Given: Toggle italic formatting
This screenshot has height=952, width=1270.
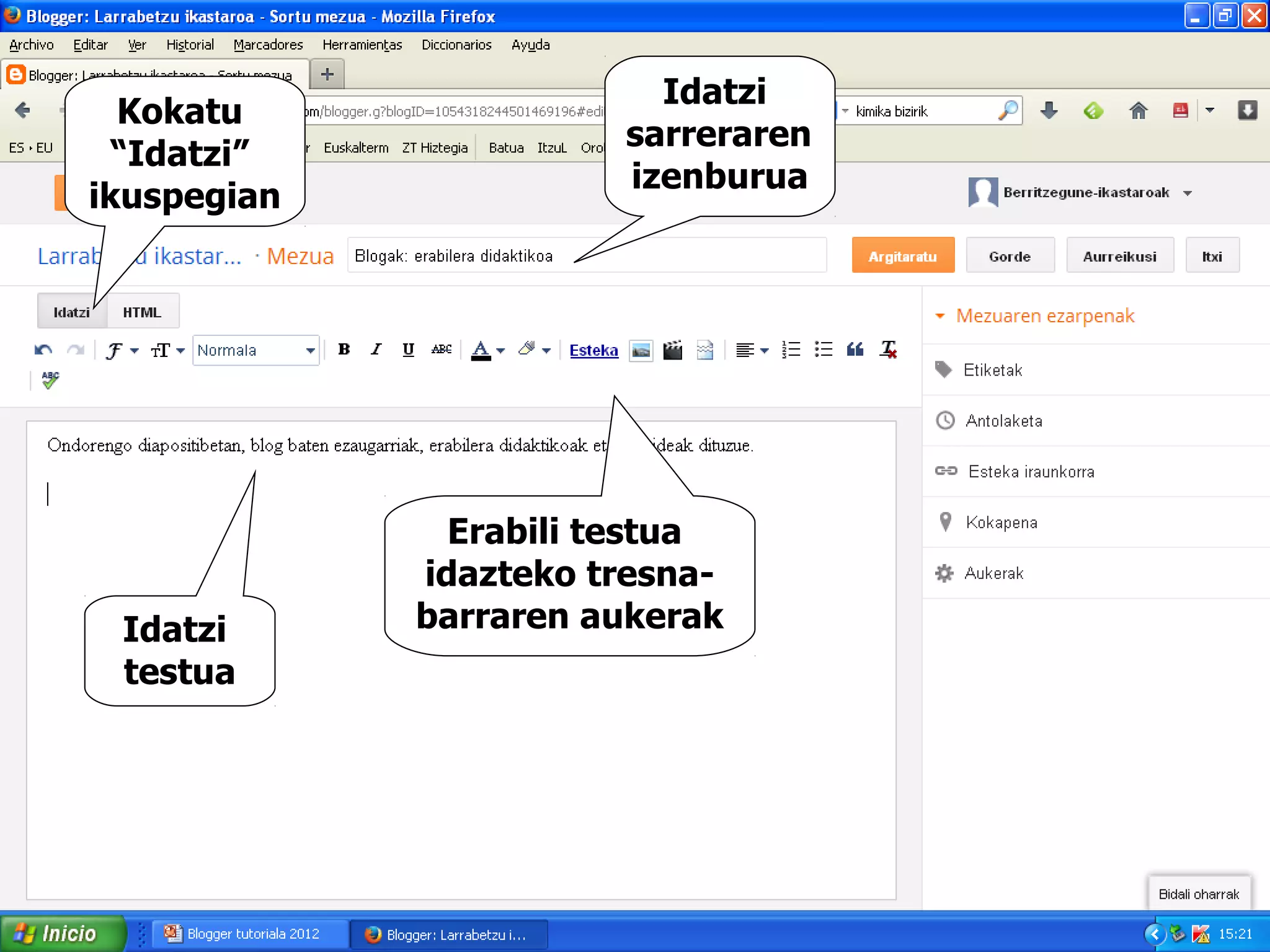Looking at the screenshot, I should [376, 350].
